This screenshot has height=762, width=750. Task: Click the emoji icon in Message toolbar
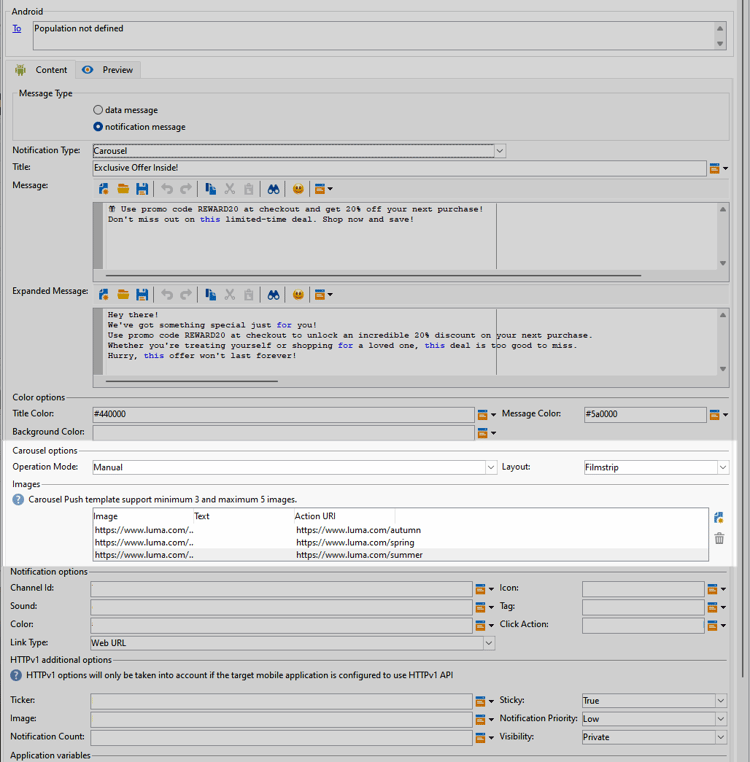click(298, 189)
